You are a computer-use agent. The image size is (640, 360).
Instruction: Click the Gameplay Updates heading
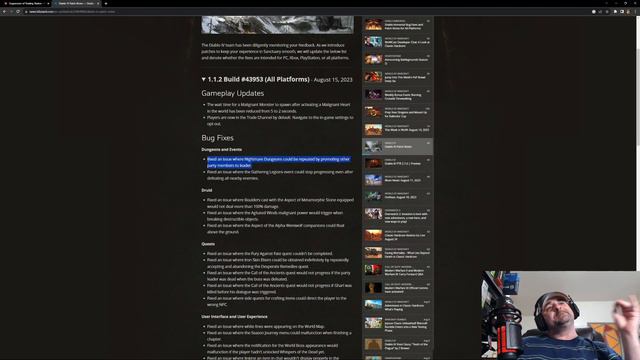233,93
